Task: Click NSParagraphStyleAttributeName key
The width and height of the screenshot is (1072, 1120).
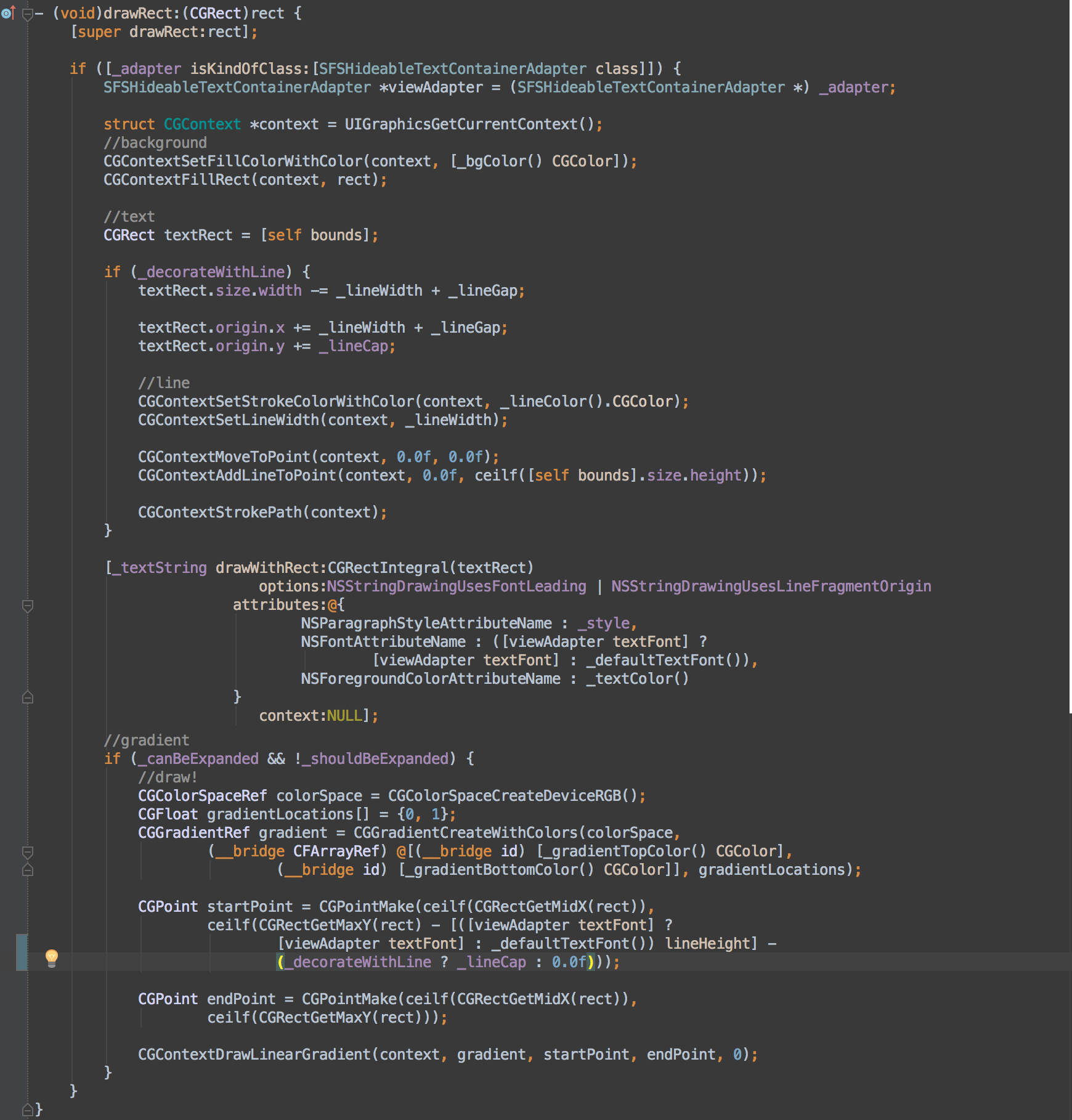Action: [426, 623]
